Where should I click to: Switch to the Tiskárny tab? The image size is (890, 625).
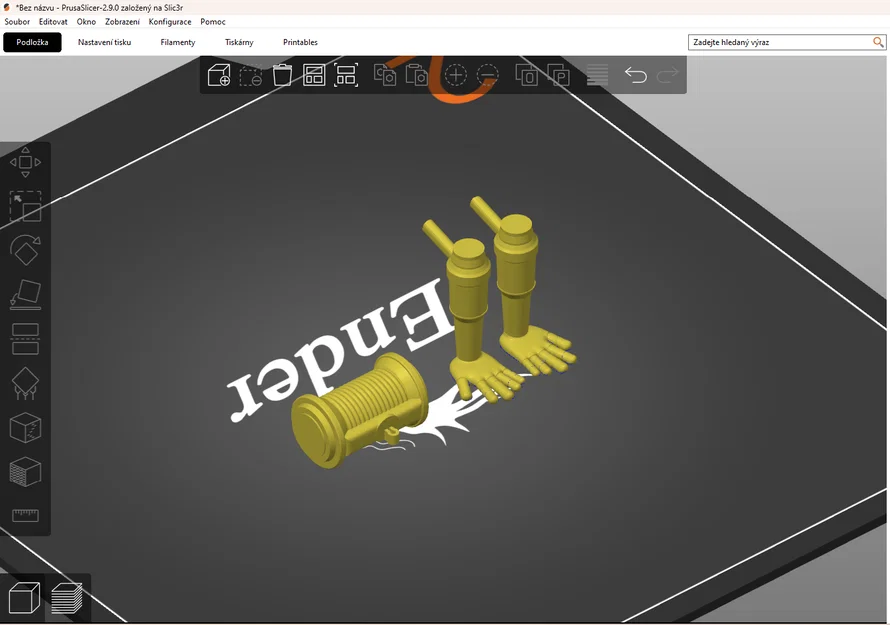click(x=239, y=42)
